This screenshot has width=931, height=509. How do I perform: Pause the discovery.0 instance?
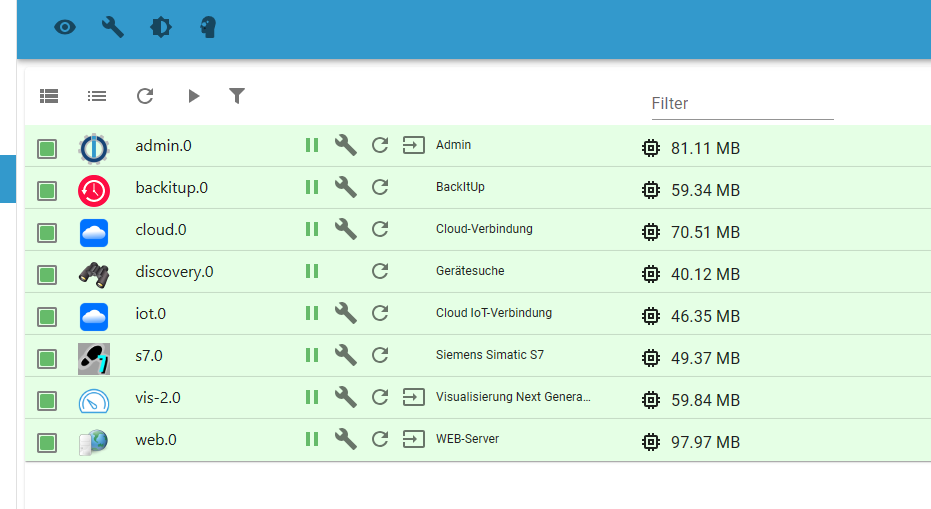pos(312,271)
